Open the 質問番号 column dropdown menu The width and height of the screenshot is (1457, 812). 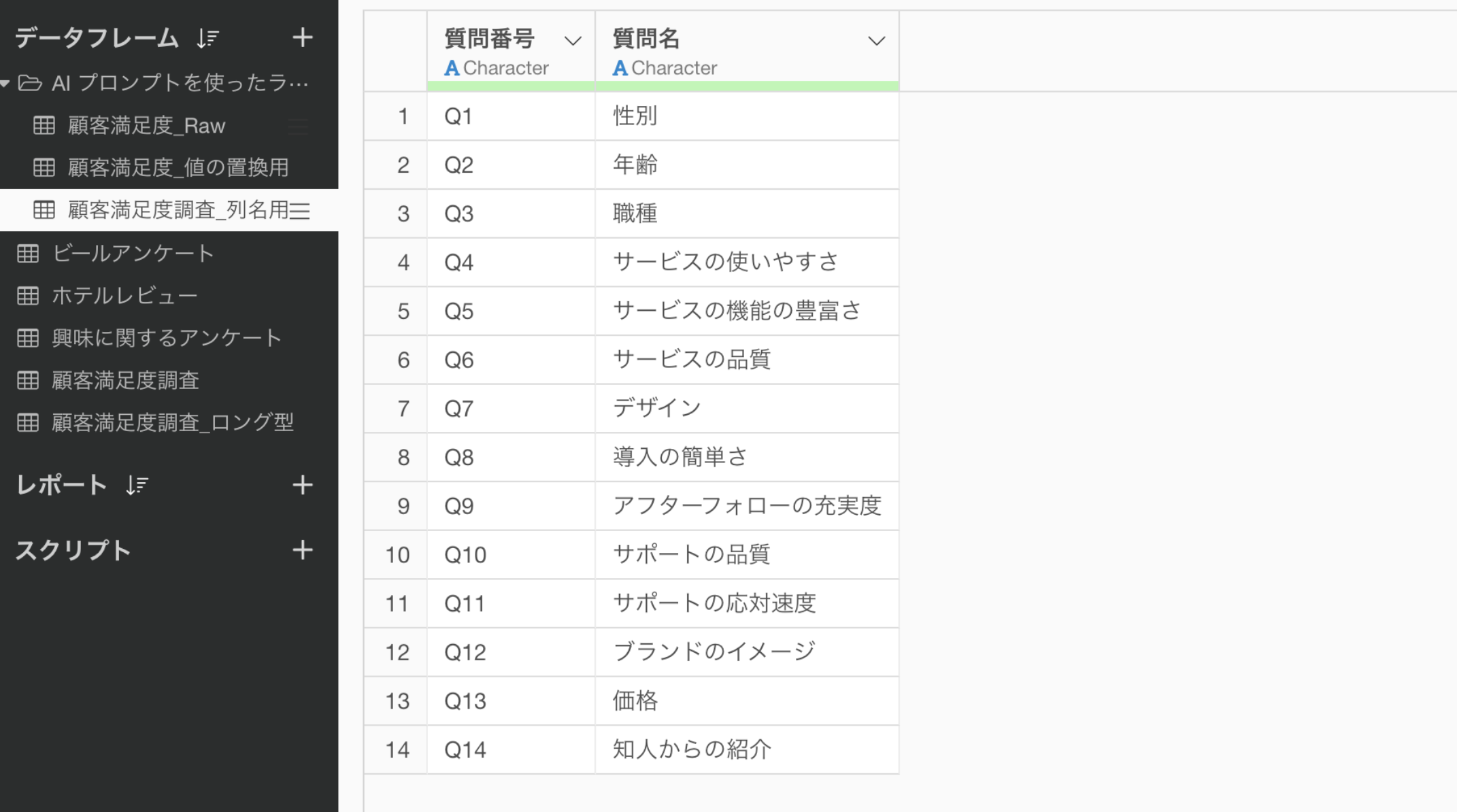click(x=573, y=41)
